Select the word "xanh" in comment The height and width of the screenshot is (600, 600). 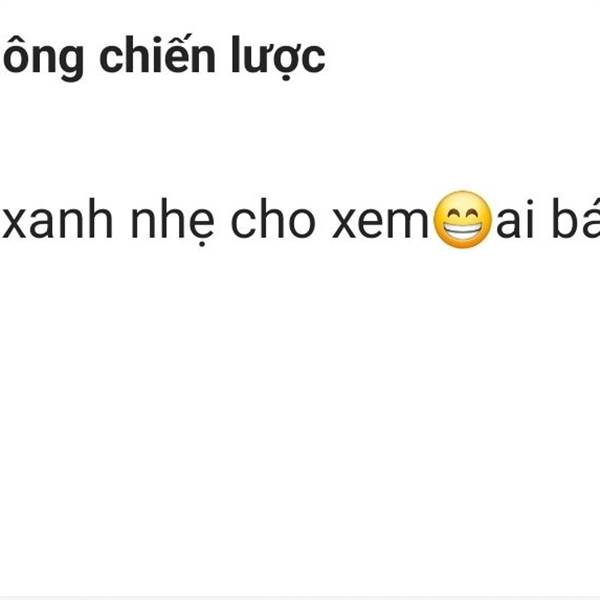click(x=58, y=219)
